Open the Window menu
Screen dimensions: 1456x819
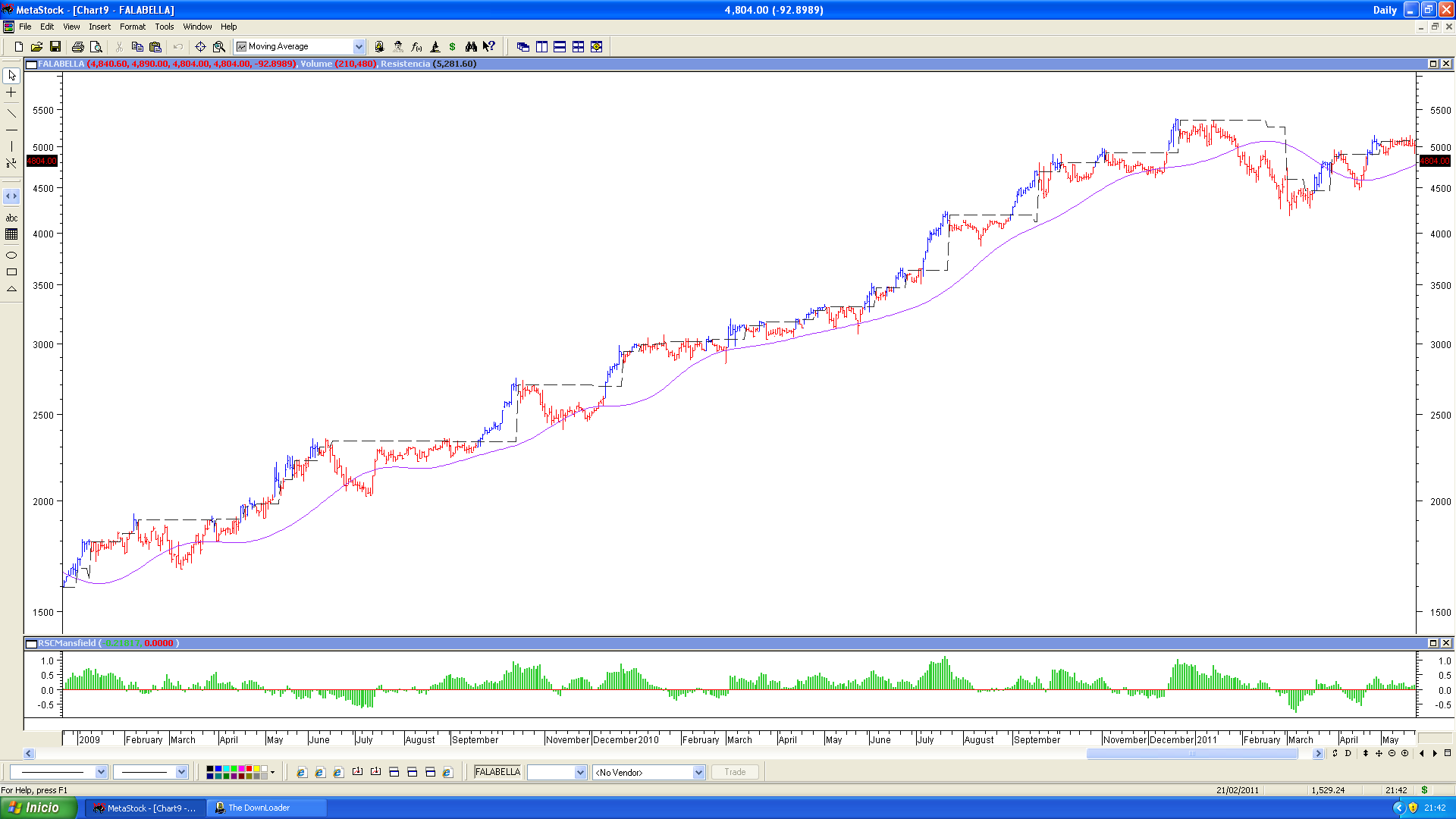[x=197, y=27]
